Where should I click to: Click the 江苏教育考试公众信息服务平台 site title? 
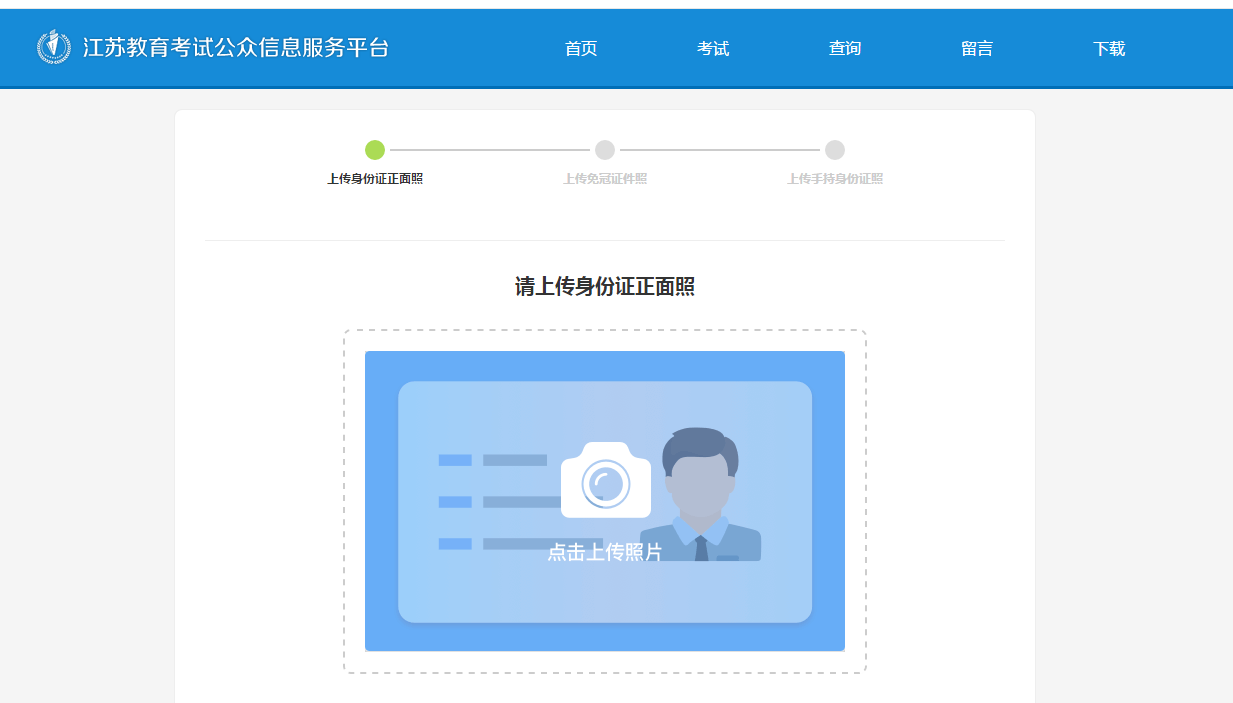click(x=236, y=47)
